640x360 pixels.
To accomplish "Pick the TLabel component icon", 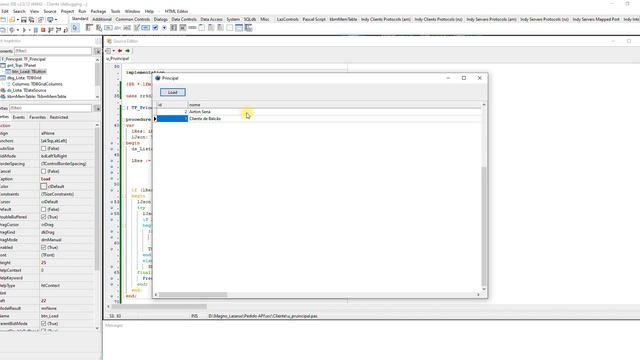I will coord(118,28).
